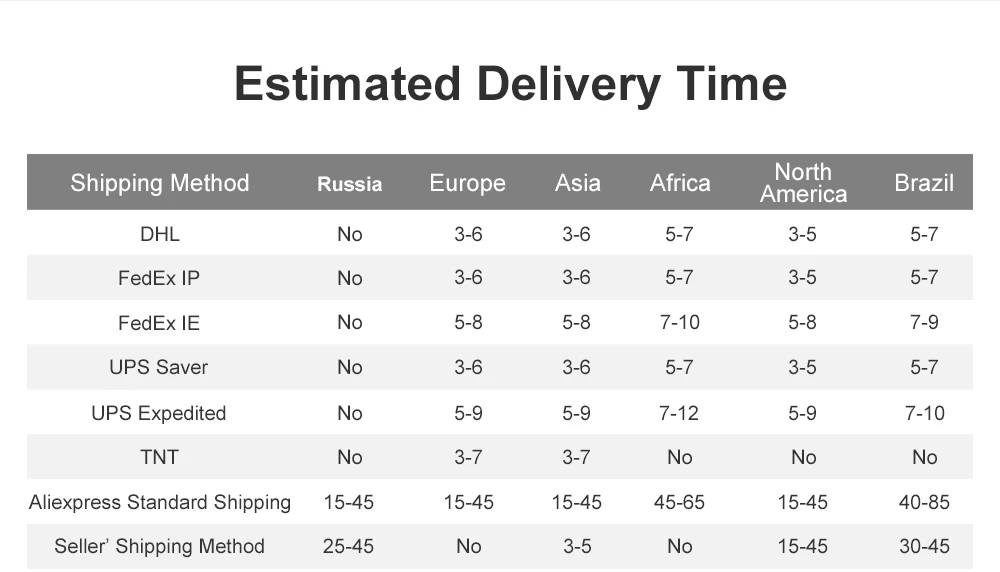Select the 25-45 Russia delivery cell
The image size is (1000, 572).
(348, 546)
